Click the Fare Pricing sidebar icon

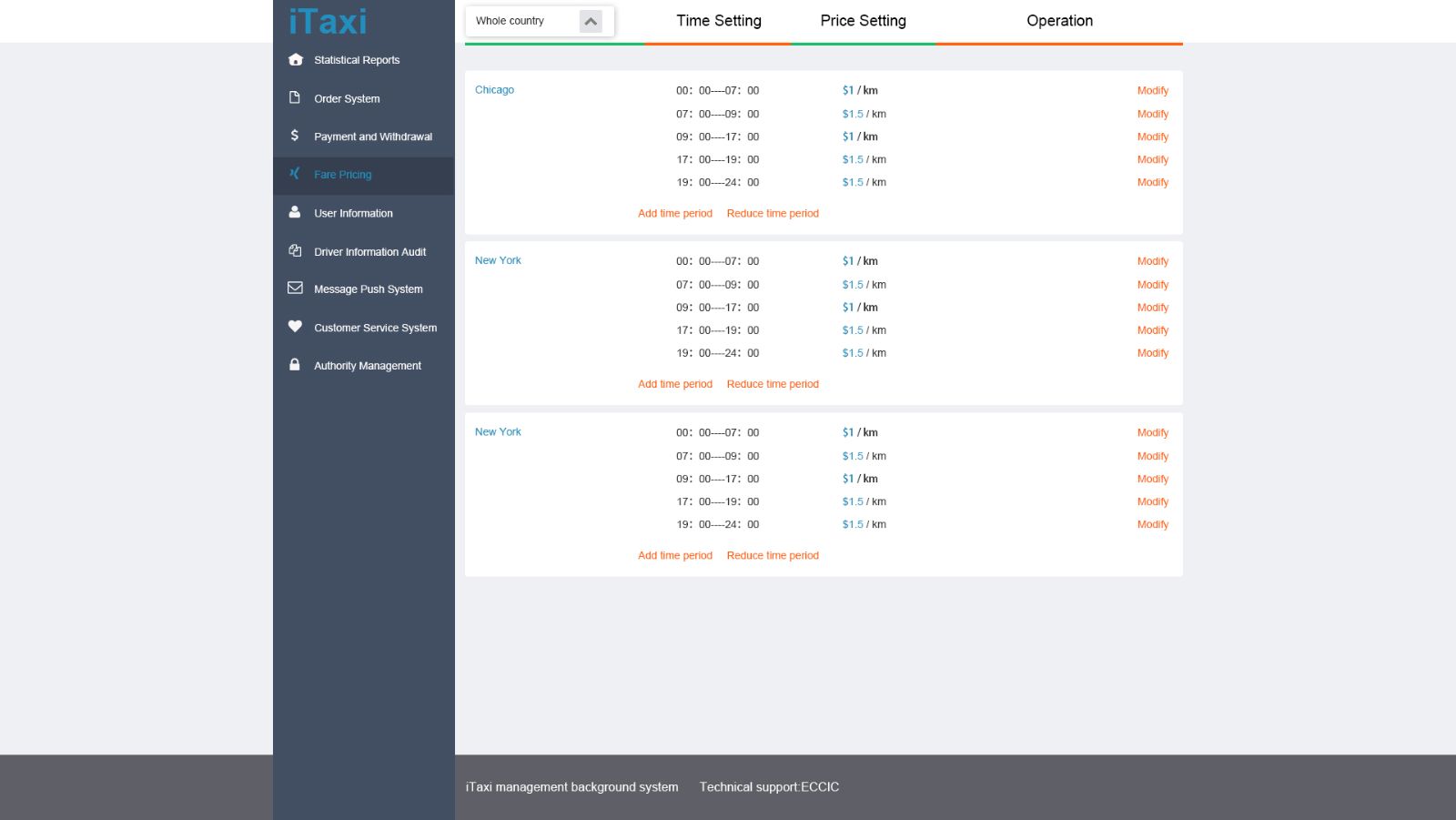click(295, 173)
